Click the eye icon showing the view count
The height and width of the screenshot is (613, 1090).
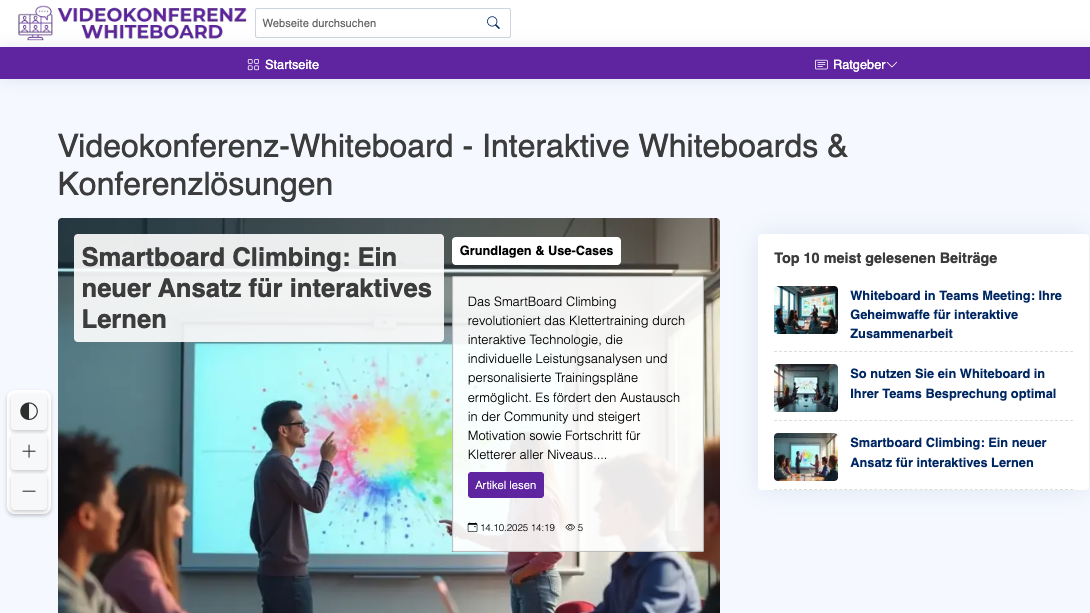coord(568,527)
